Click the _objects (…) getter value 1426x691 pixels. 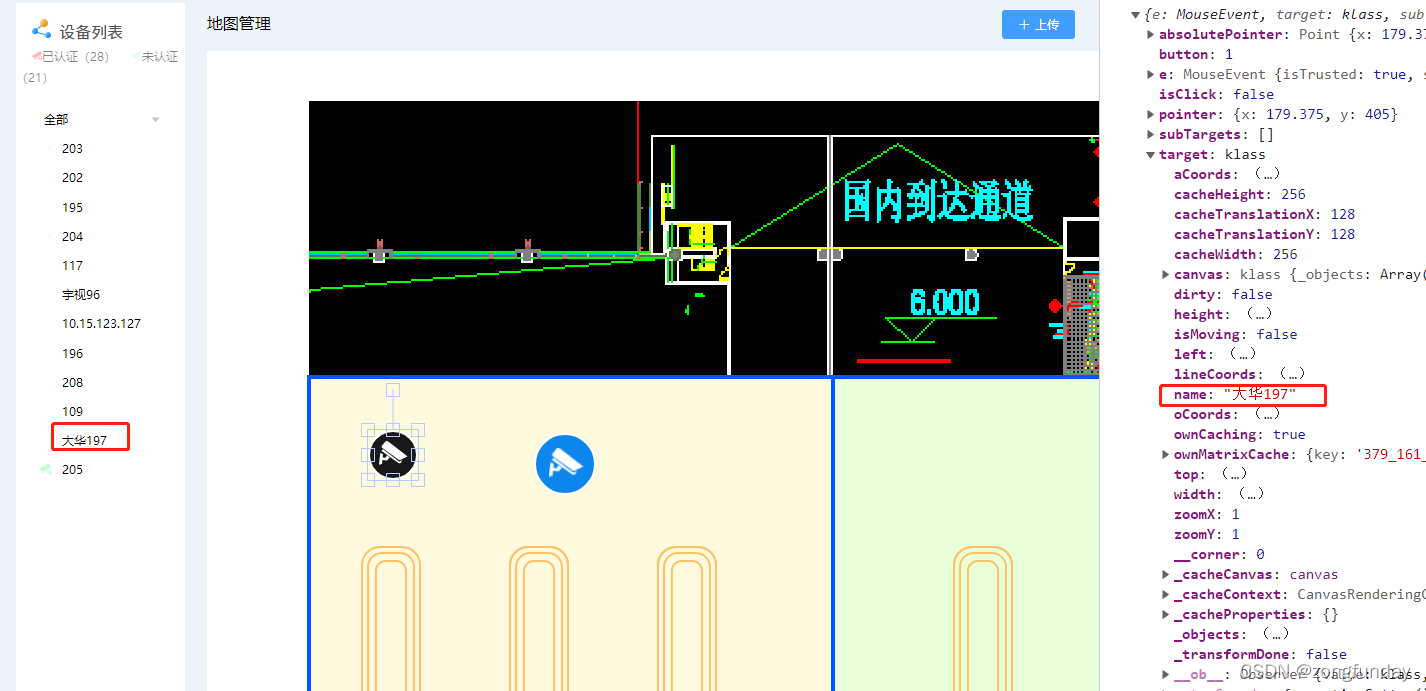[x=1274, y=634]
